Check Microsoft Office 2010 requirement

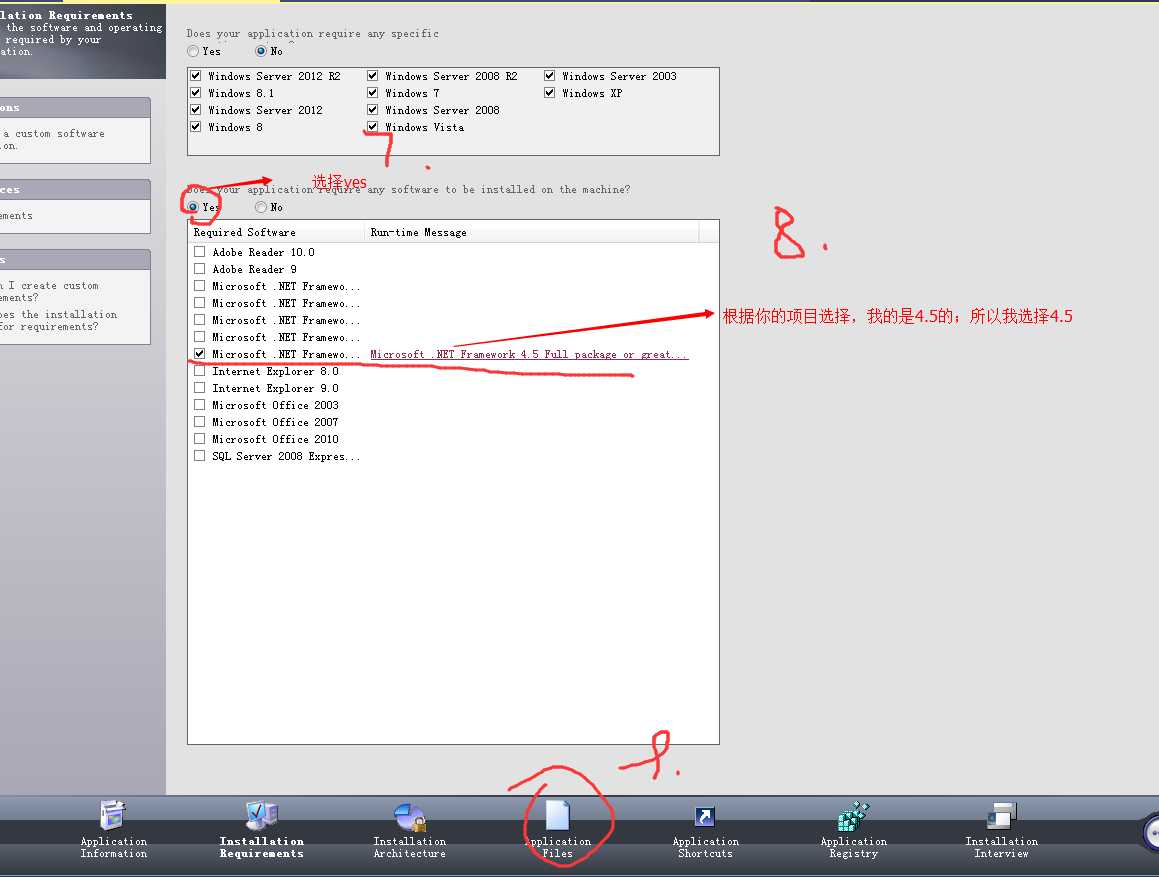(200, 438)
